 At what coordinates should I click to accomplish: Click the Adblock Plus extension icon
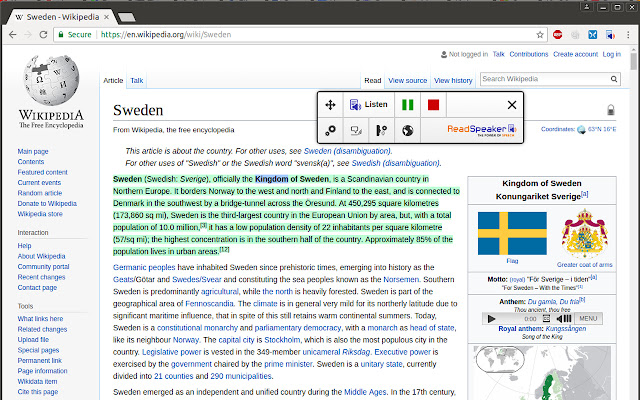tap(558, 34)
